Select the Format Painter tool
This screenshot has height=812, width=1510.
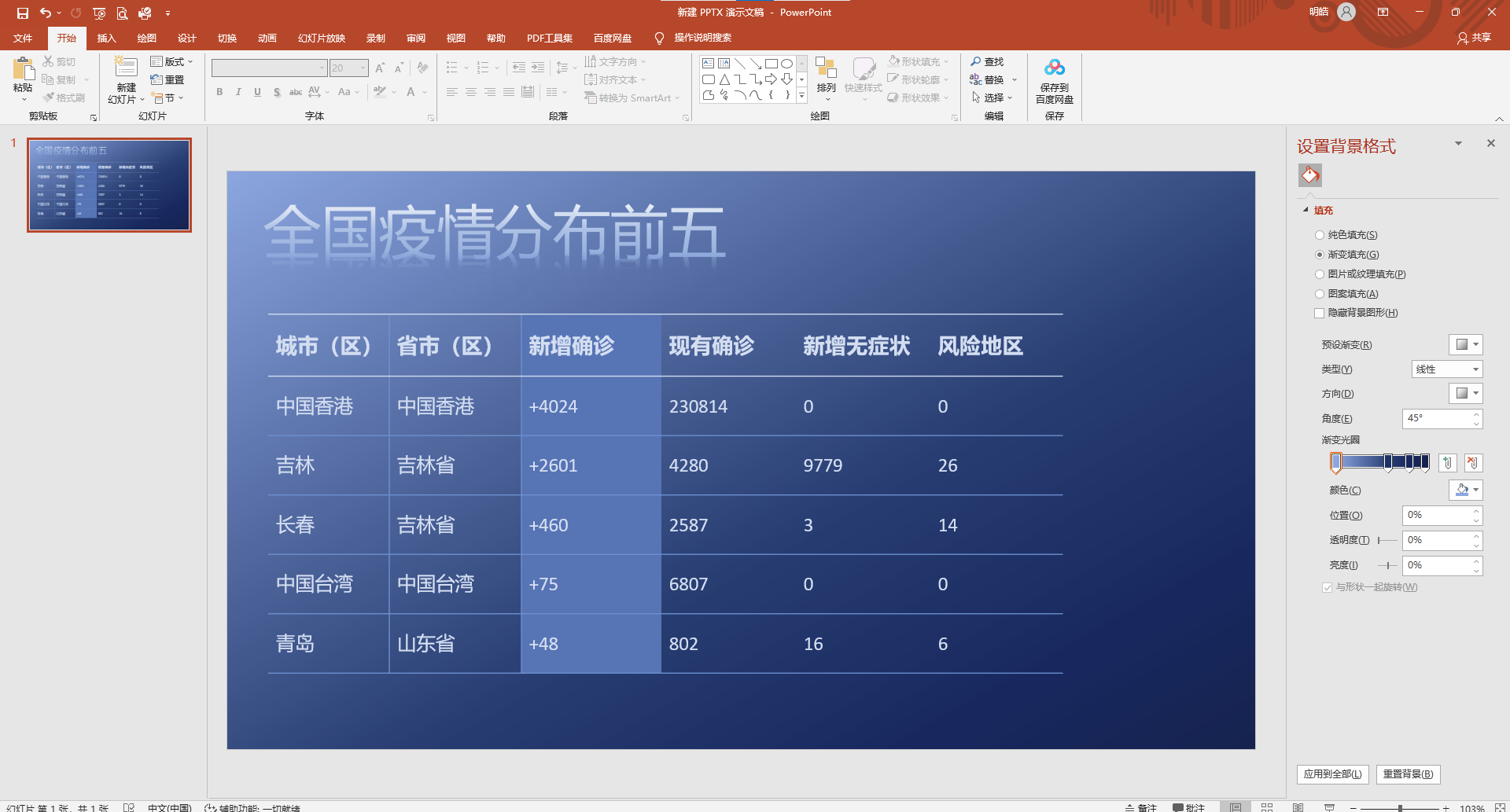(x=64, y=97)
